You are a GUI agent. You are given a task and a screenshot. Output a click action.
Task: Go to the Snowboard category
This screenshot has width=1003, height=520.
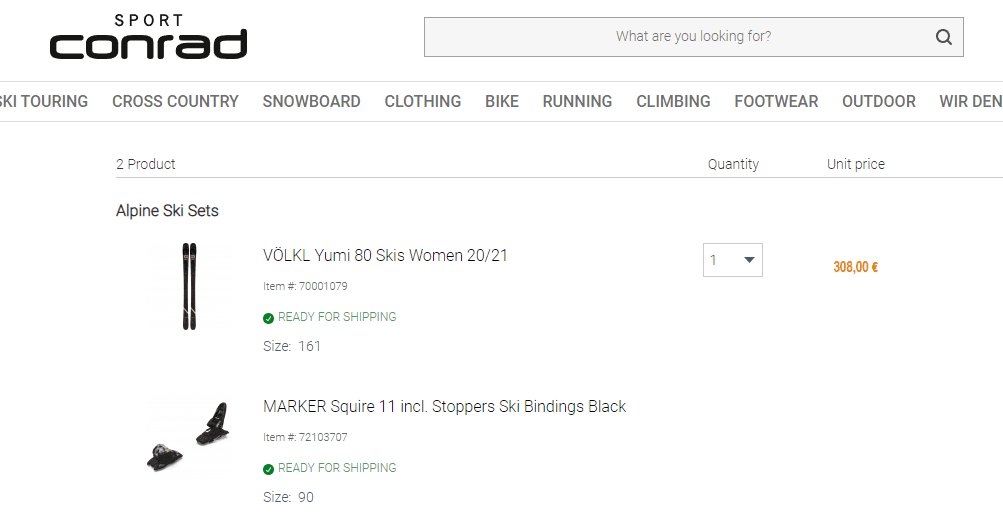pyautogui.click(x=311, y=101)
